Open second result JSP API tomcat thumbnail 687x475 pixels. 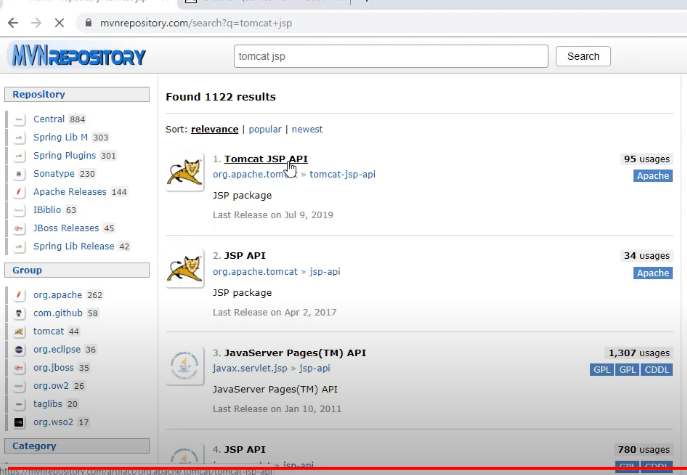click(185, 269)
